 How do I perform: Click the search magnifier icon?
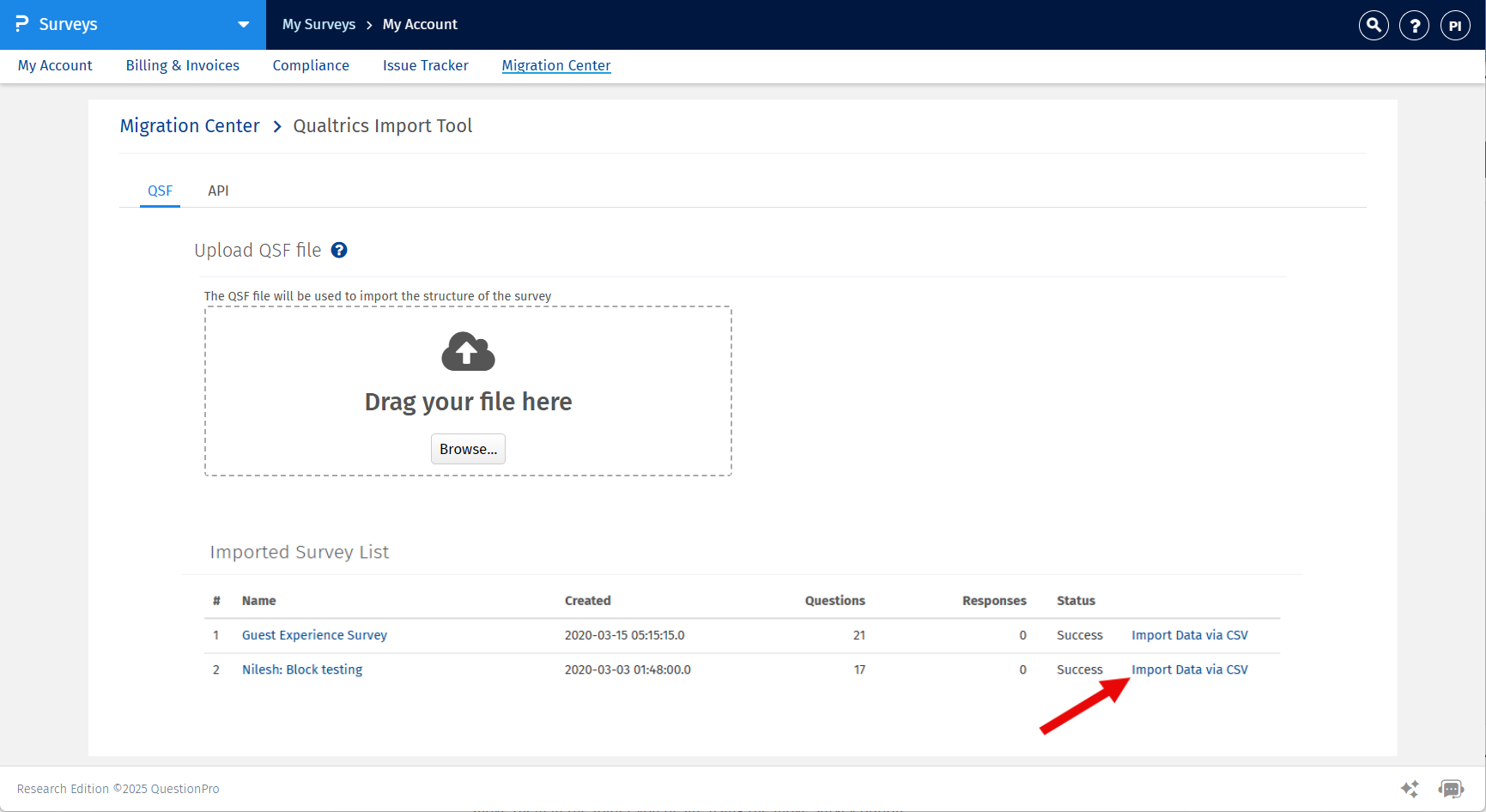(x=1374, y=25)
